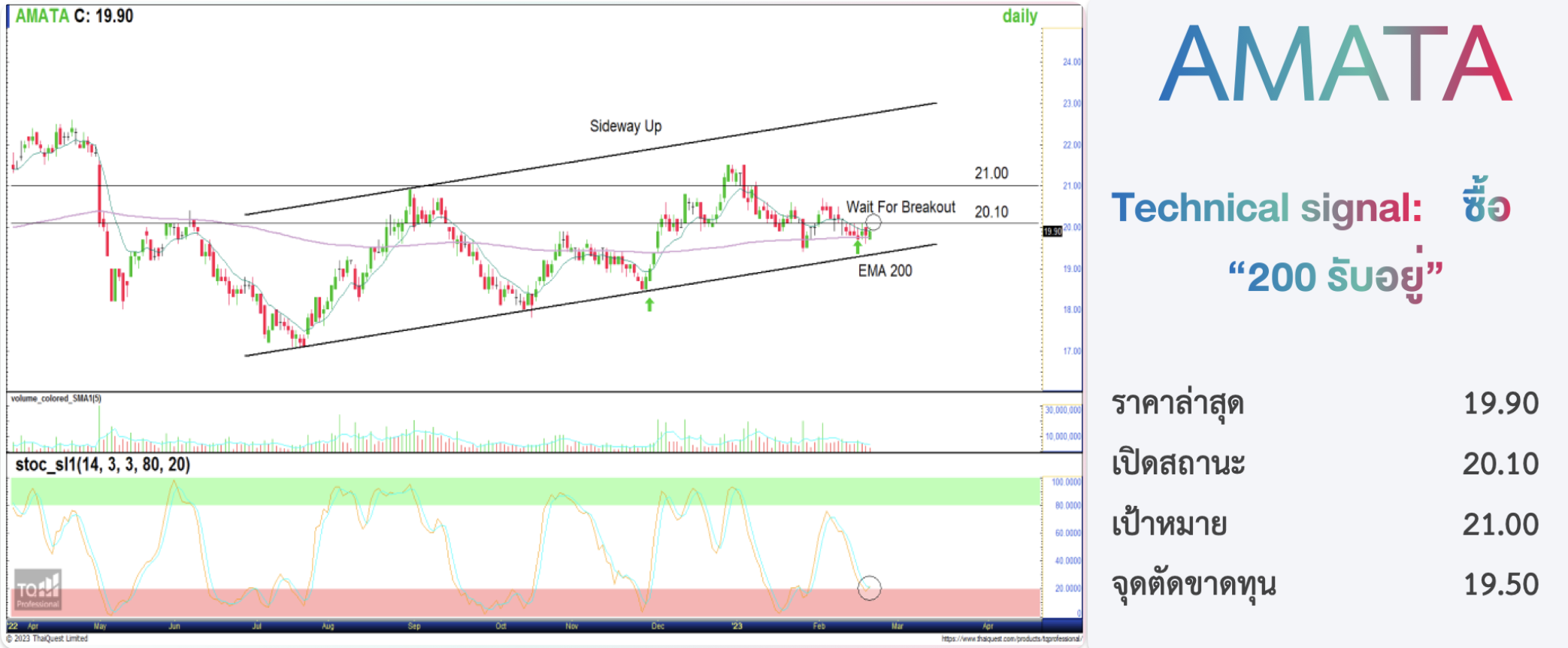1568x648 pixels.
Task: Click the "Feb" month on the time axis
Action: tap(819, 625)
